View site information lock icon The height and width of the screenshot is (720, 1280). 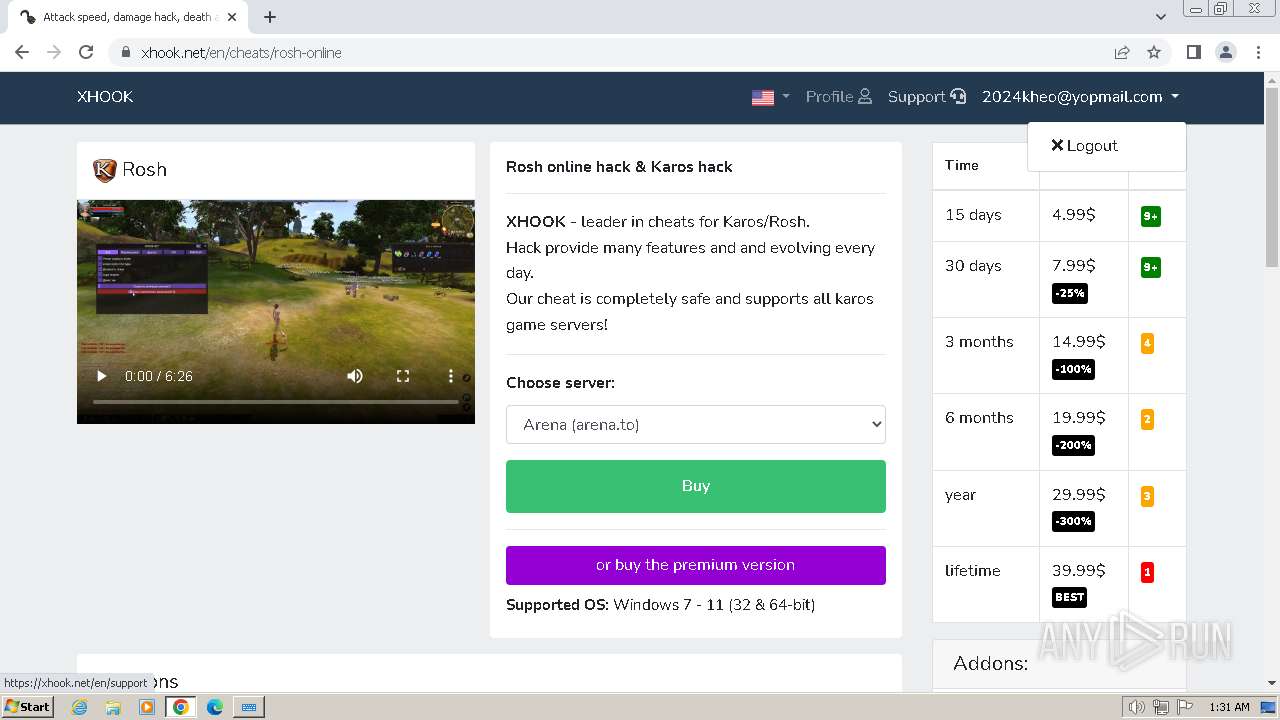coord(125,52)
